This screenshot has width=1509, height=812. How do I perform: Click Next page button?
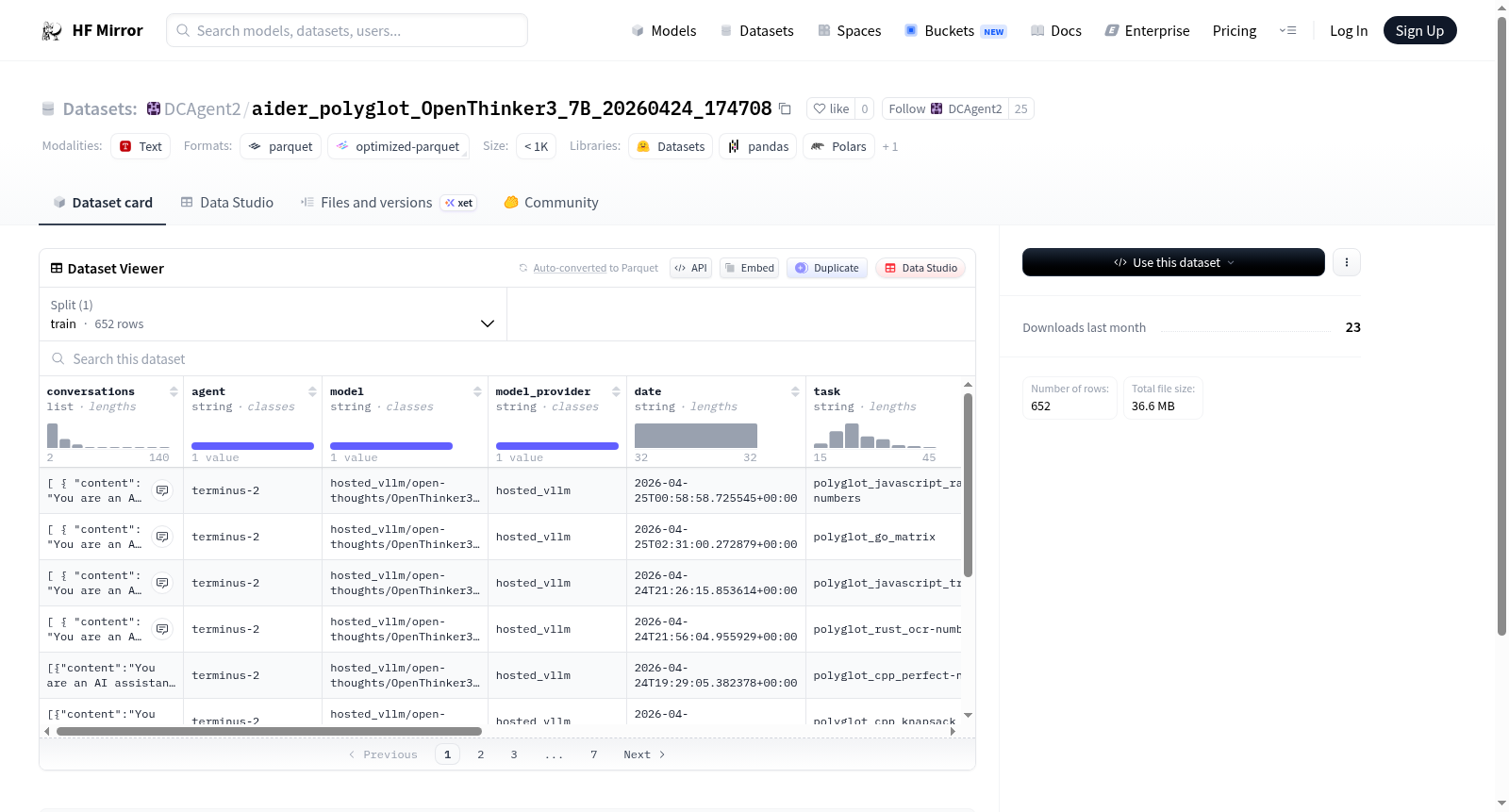(x=644, y=754)
